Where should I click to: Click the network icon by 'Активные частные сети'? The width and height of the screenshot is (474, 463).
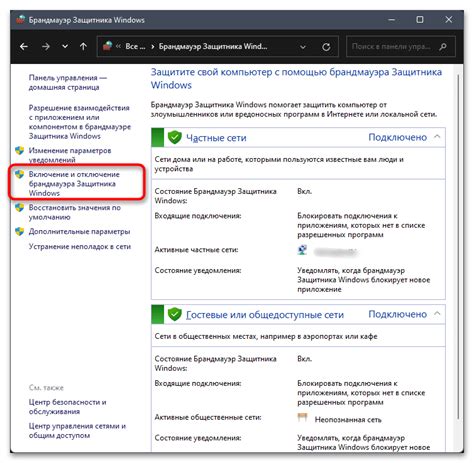point(302,250)
